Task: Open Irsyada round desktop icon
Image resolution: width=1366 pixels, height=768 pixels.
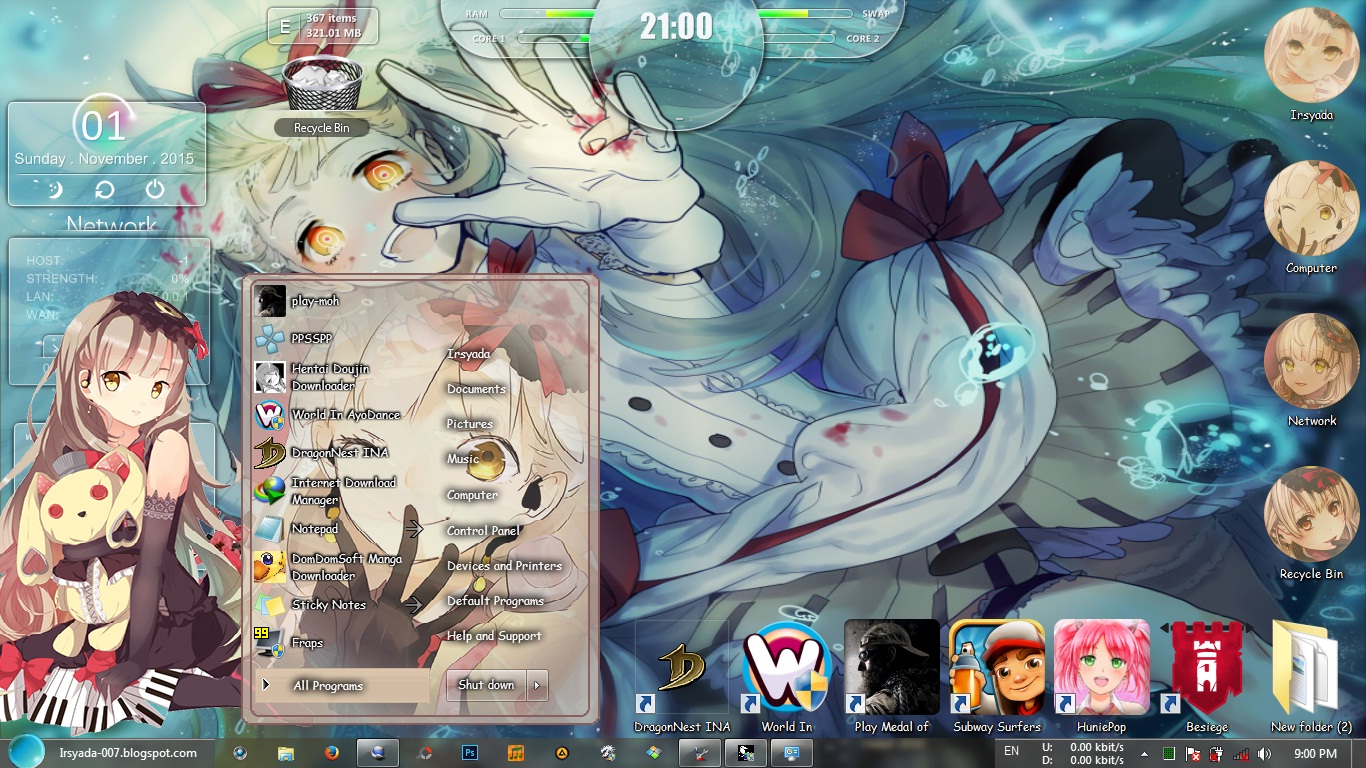Action: [x=1311, y=64]
